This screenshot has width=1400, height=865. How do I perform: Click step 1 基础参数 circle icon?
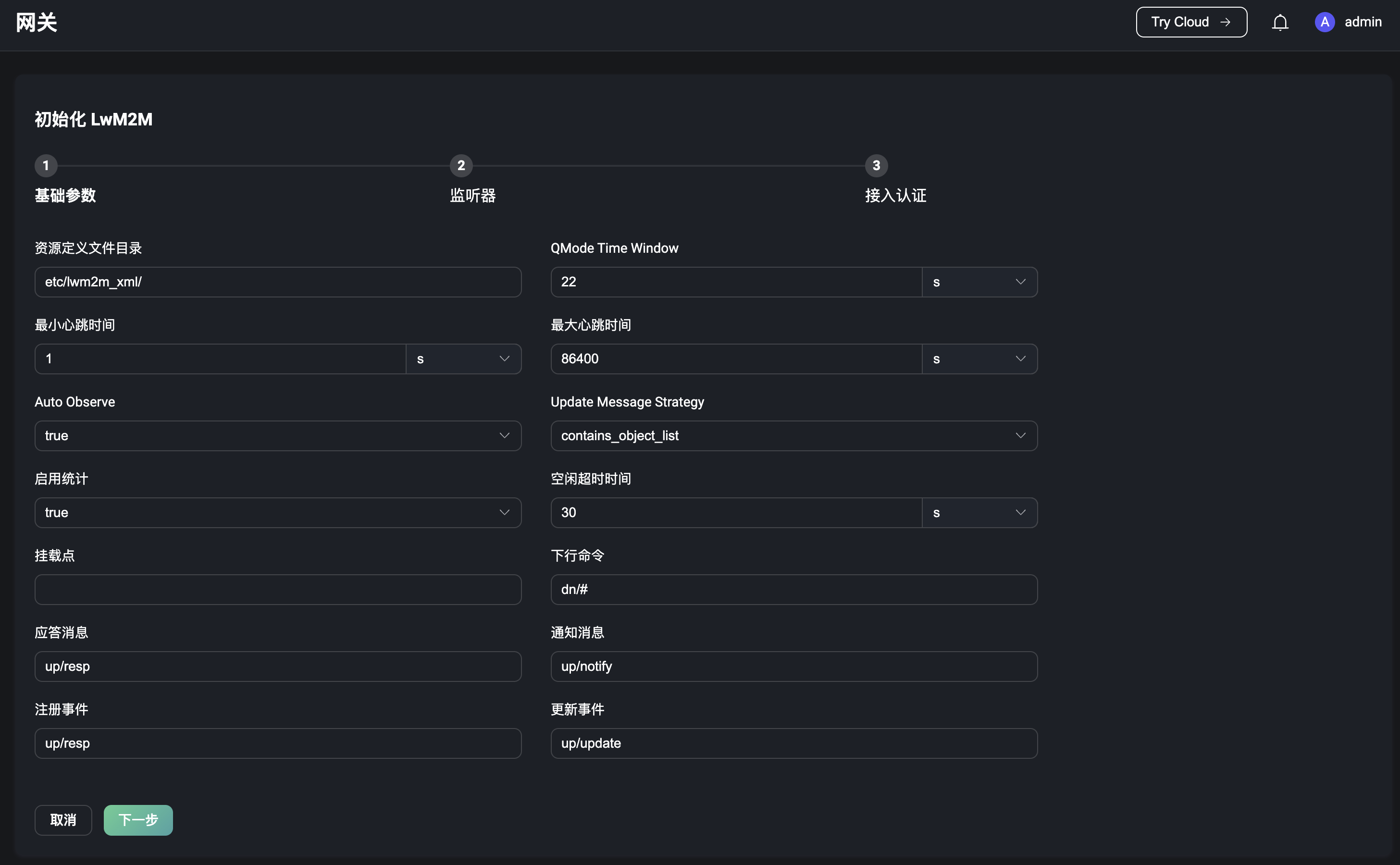pyautogui.click(x=46, y=166)
